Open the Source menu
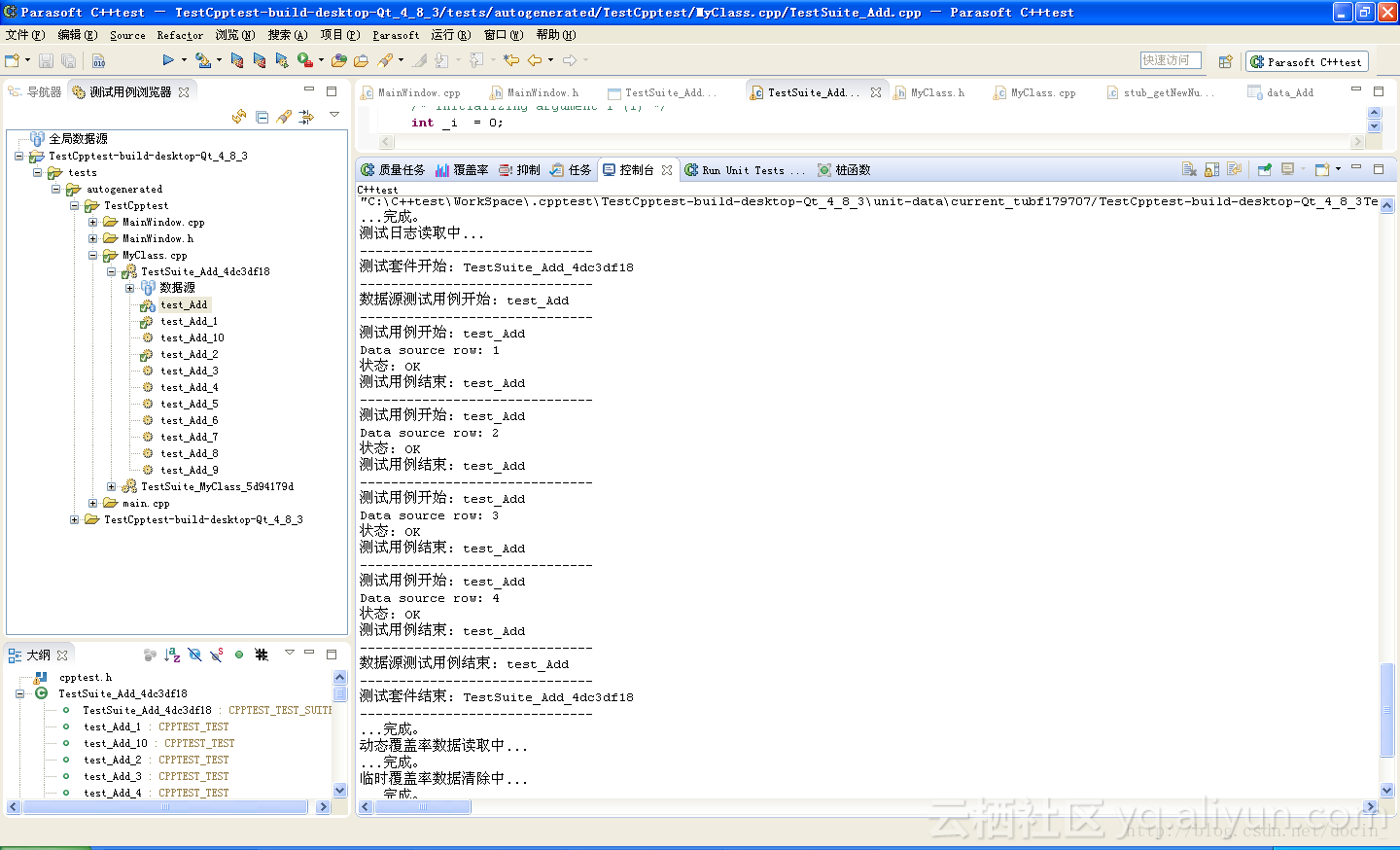Viewport: 1400px width, 850px height. (127, 35)
